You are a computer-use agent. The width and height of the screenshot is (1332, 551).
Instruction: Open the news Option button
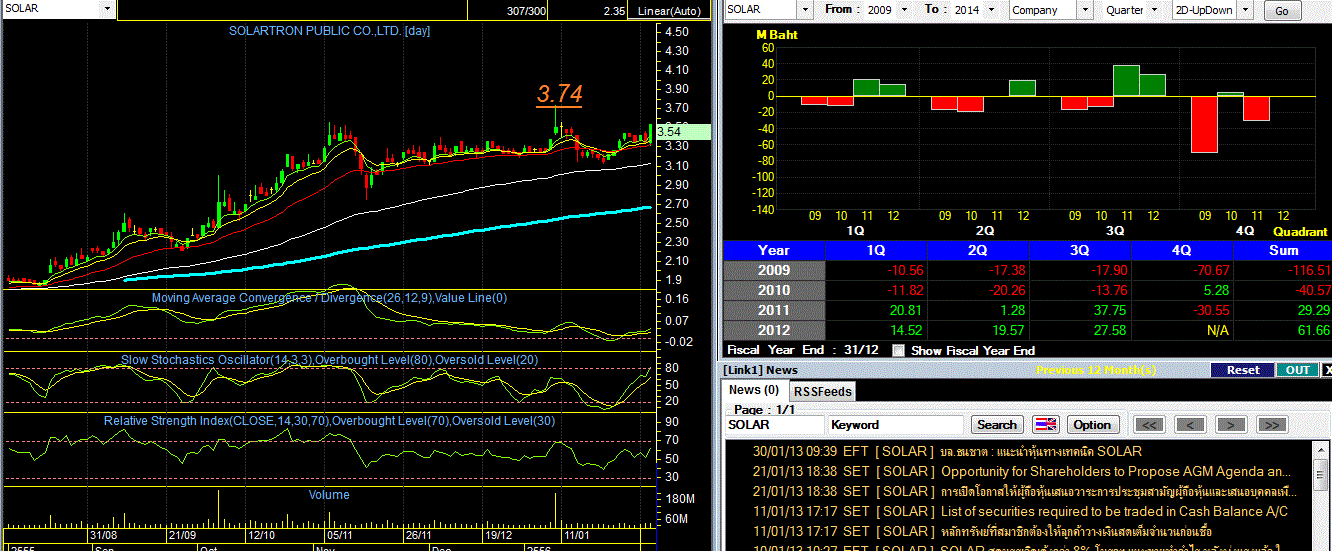click(x=1092, y=425)
